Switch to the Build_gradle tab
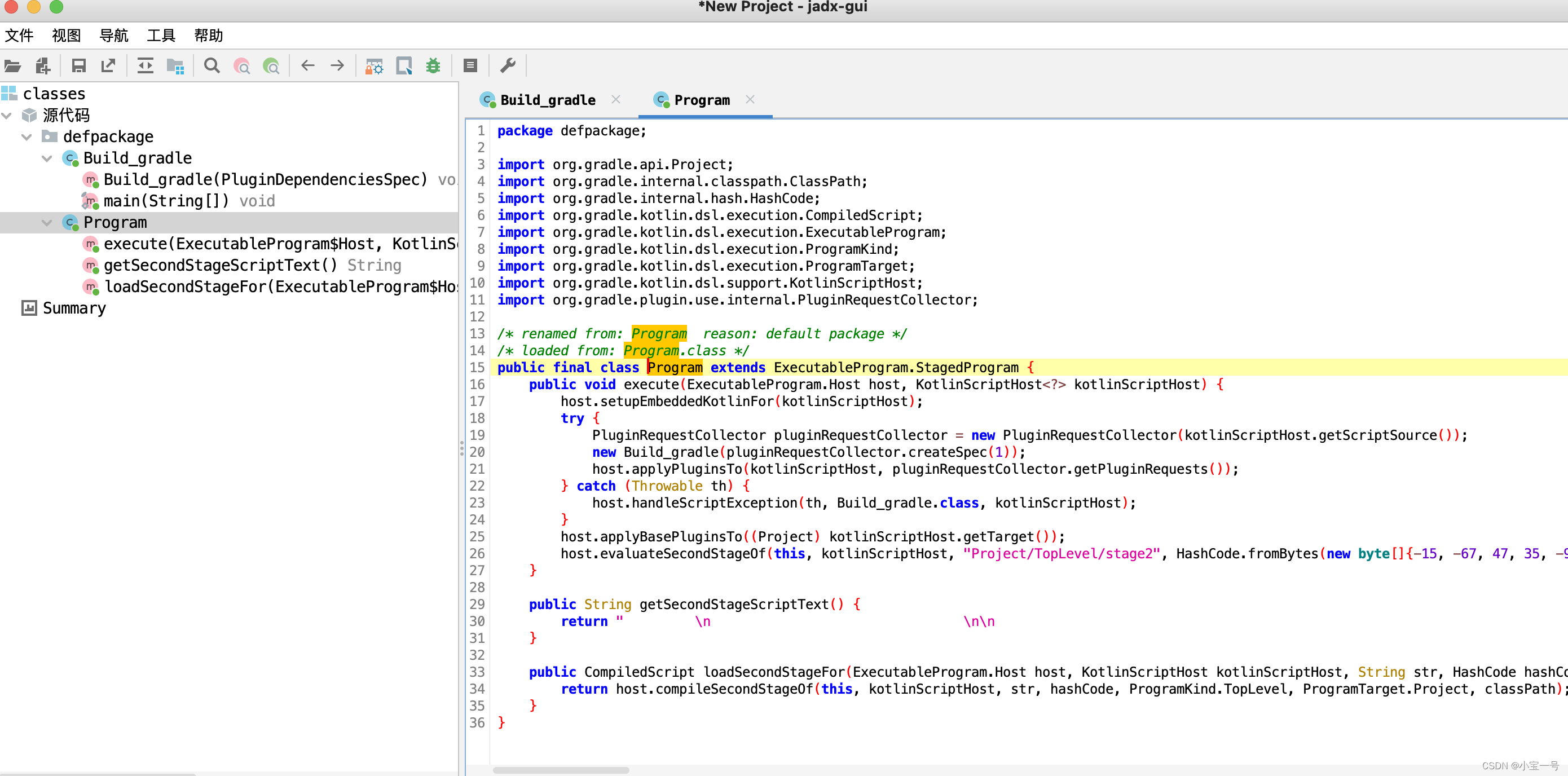Screen dimensions: 1568x776 547,100
